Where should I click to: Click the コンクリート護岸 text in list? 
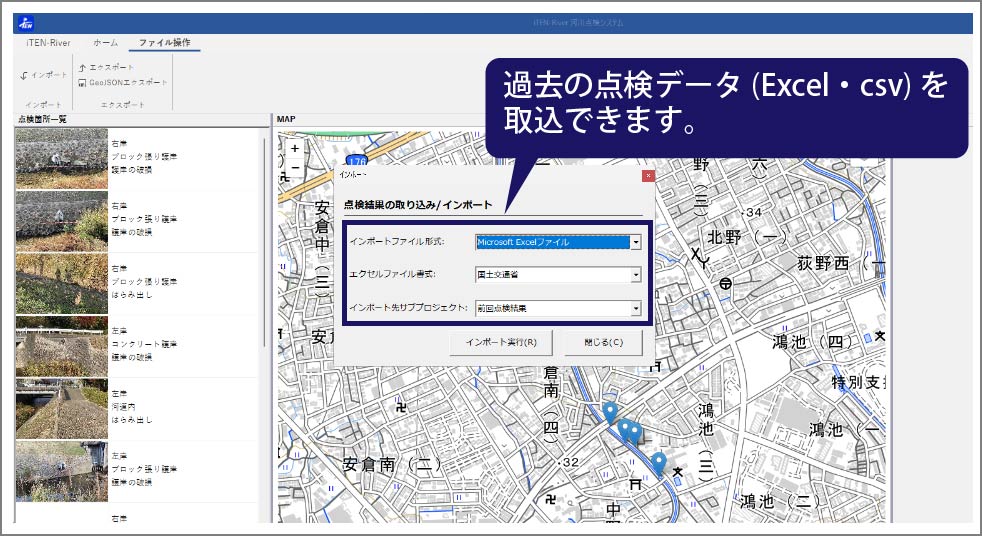coord(145,344)
